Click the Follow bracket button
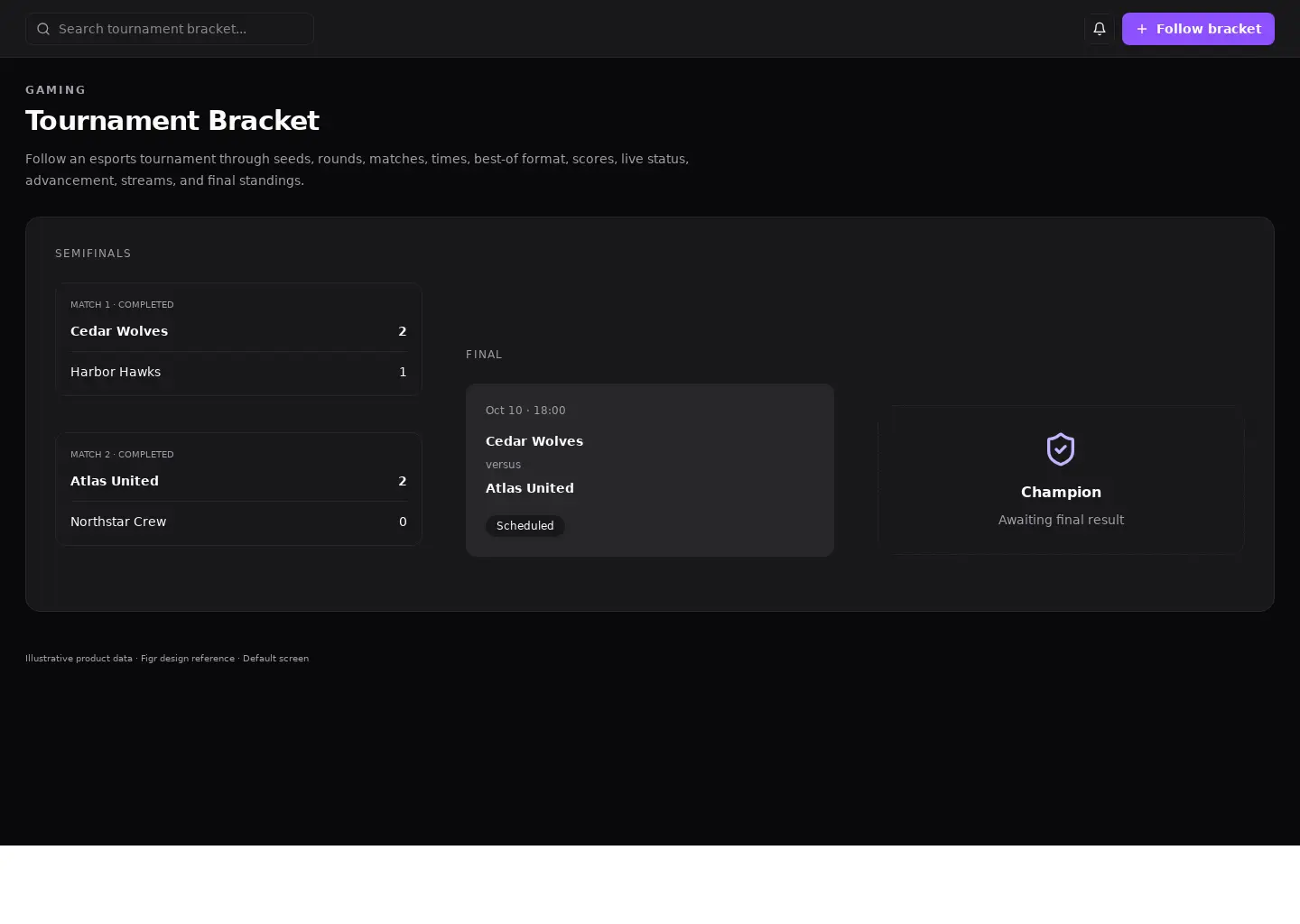1300x924 pixels. (1198, 29)
